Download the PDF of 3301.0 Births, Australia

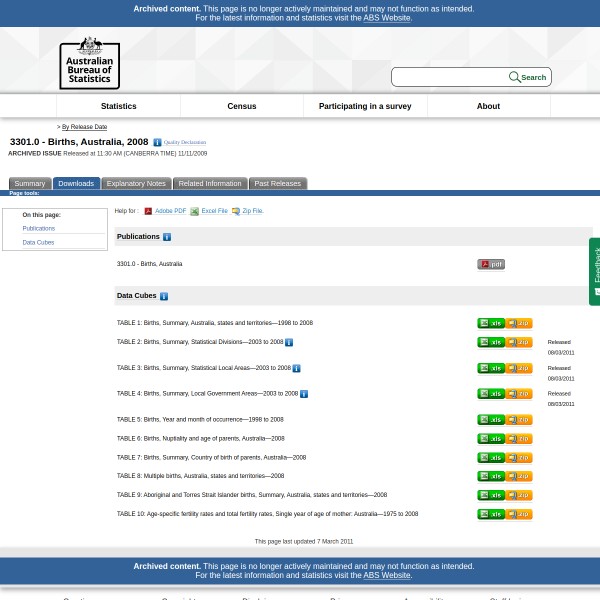491,264
